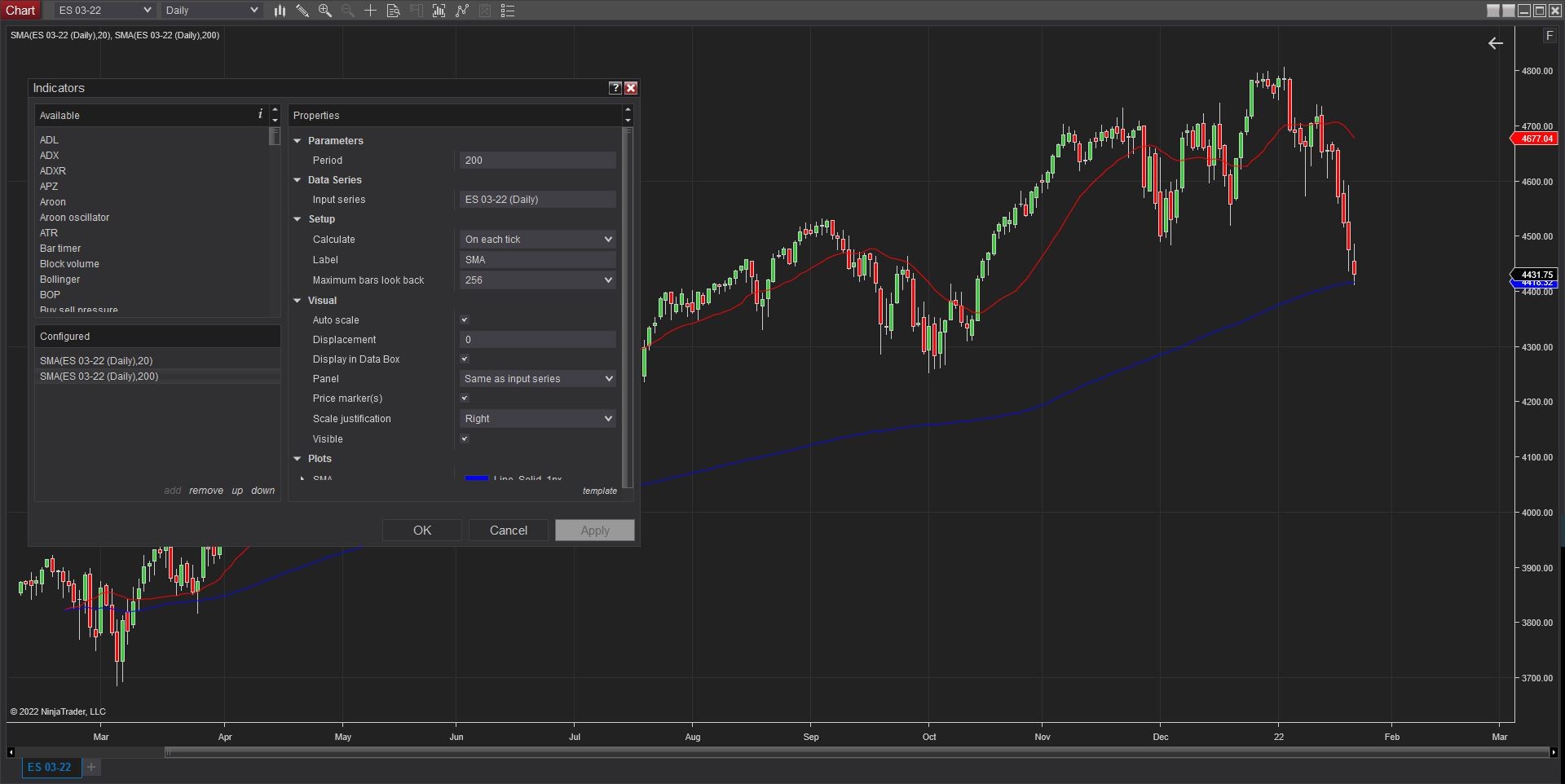Click the OK button
The image size is (1565, 784).
tap(422, 531)
